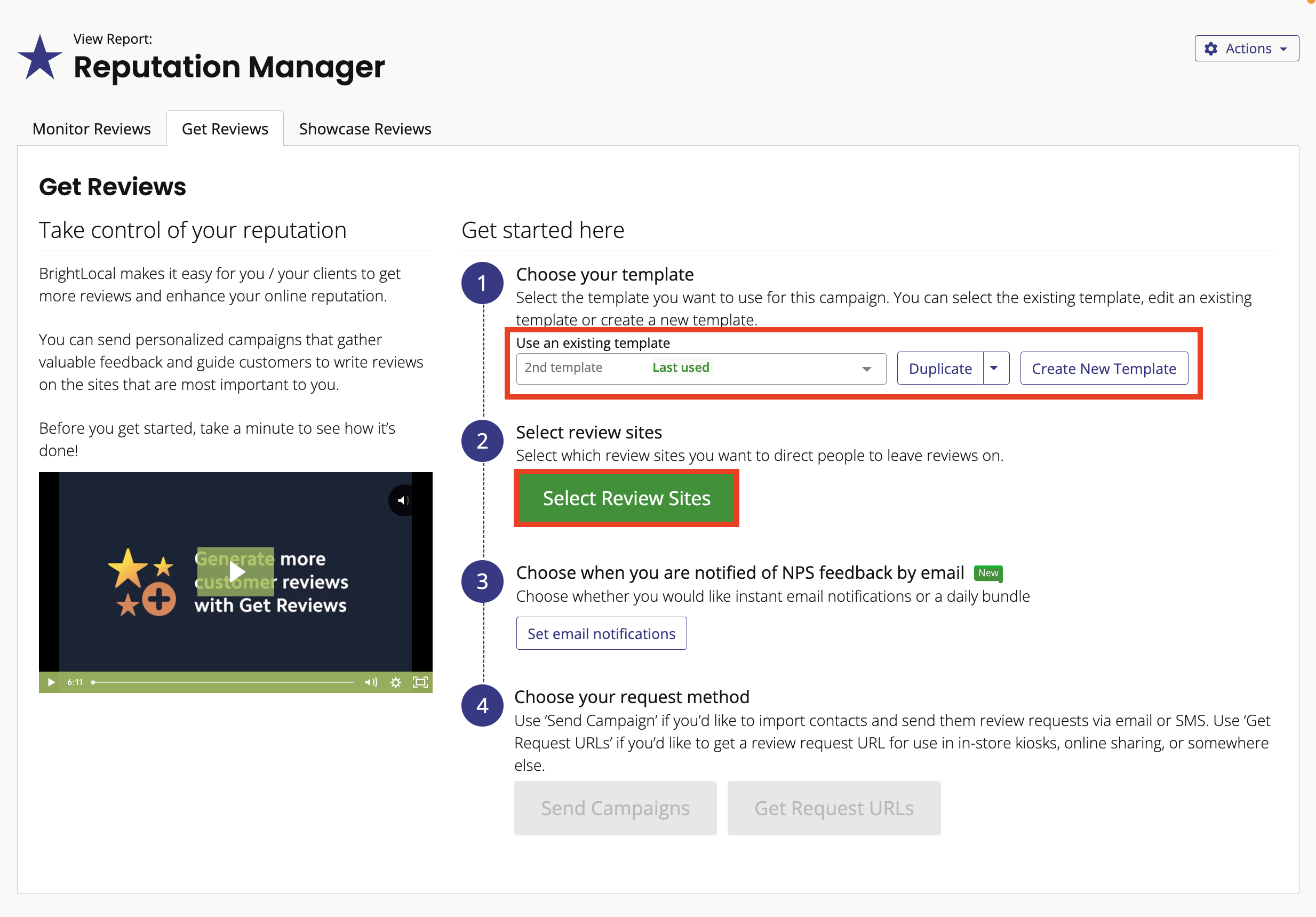Click Create New Template button
The image size is (1316, 917).
(x=1104, y=369)
